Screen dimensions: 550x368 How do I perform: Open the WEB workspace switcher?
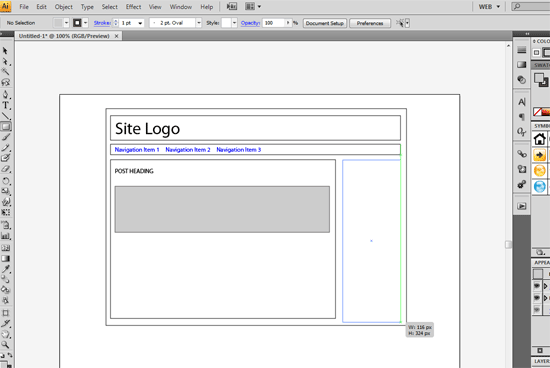pyautogui.click(x=490, y=7)
